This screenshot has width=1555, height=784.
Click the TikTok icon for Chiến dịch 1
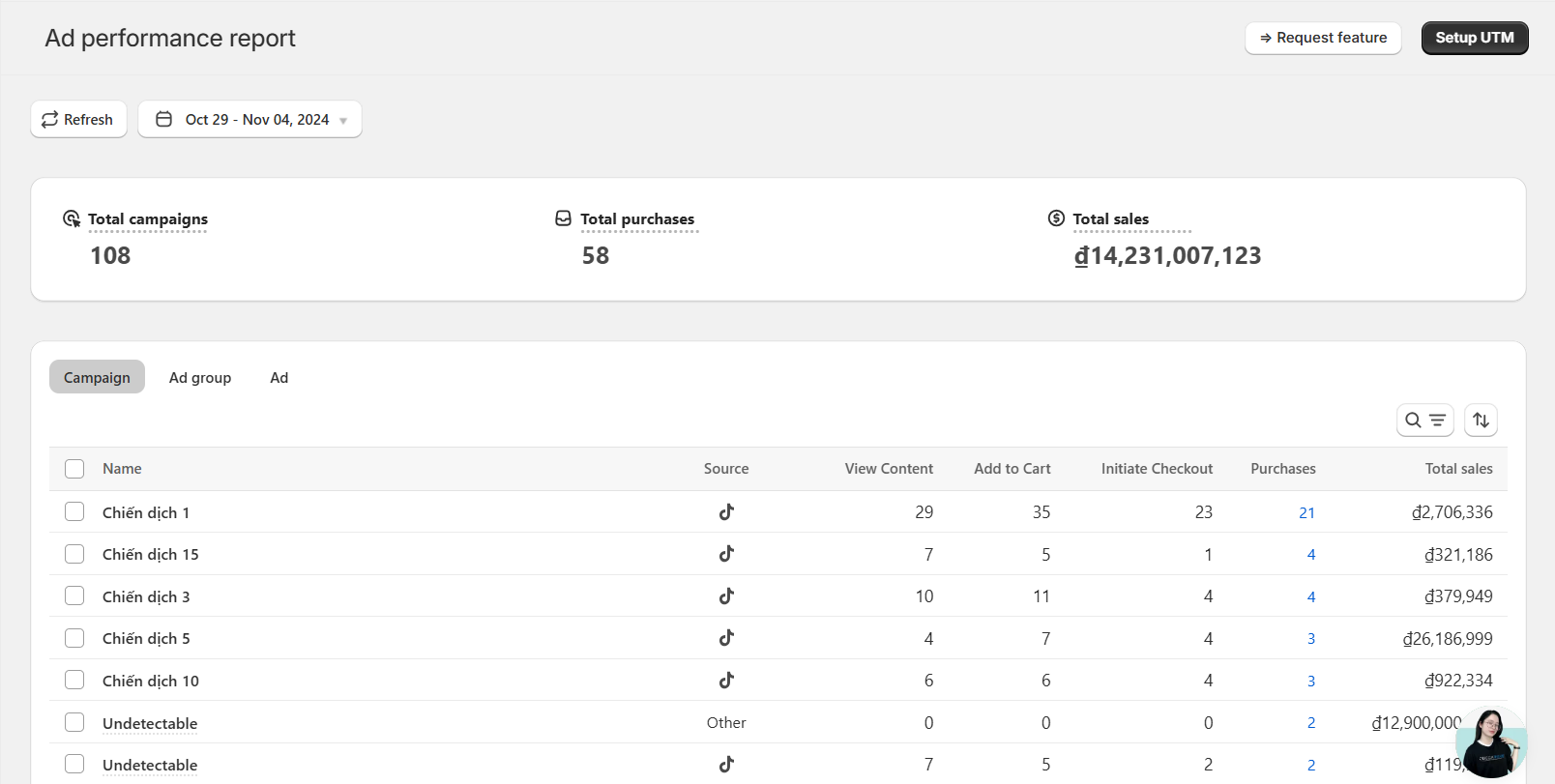726,512
